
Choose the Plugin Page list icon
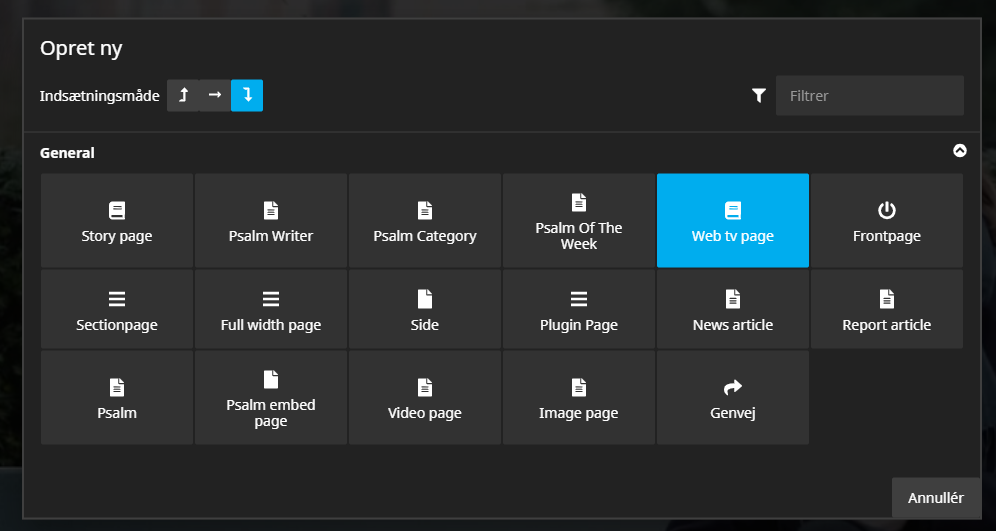[x=579, y=299]
